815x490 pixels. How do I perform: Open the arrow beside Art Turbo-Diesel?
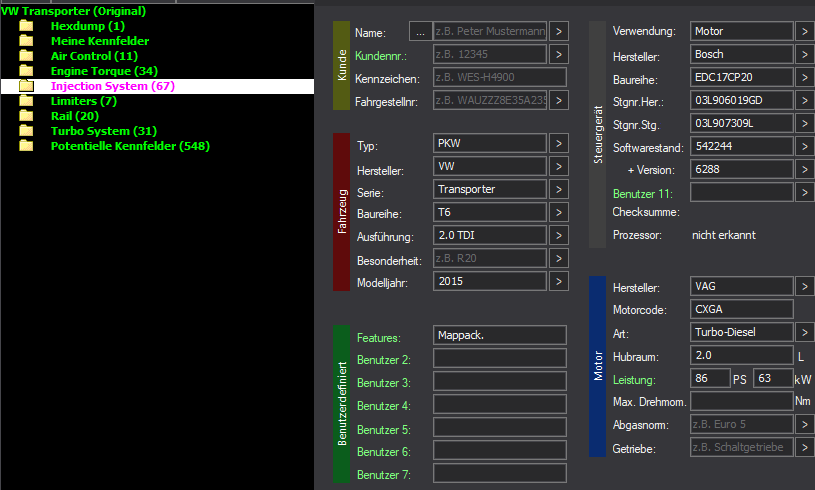coord(805,332)
